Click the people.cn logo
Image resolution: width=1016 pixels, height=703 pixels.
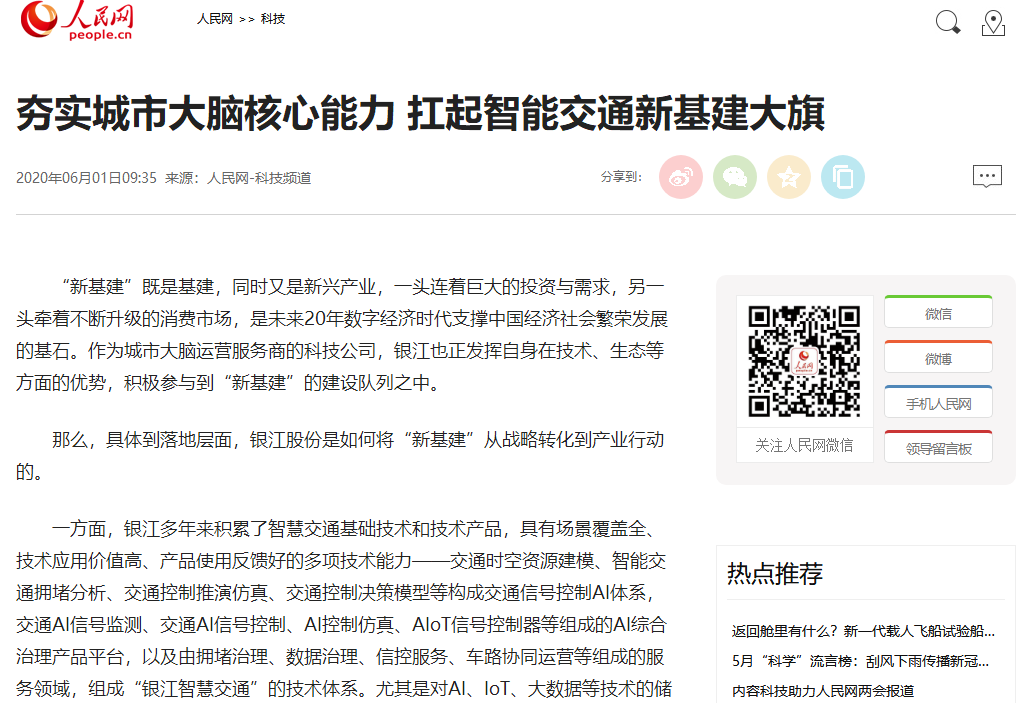pos(77,22)
